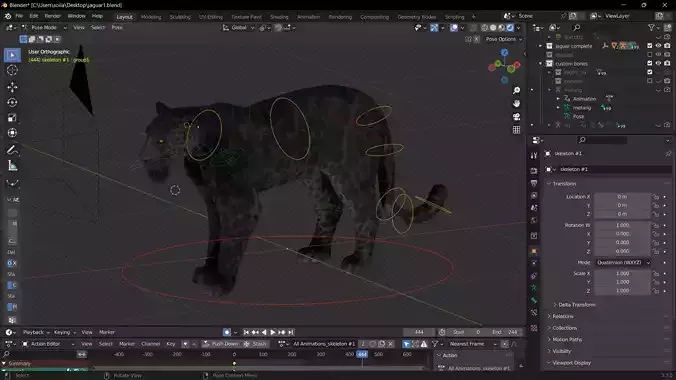This screenshot has width=676, height=380.
Task: Open Global transform orientation dropdown
Action: point(238,28)
